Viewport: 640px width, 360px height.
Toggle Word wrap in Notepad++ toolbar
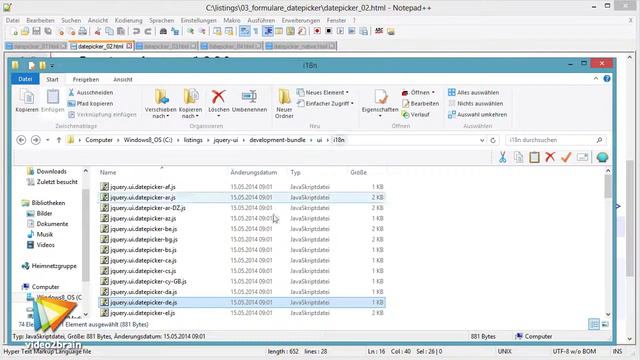[244, 31]
